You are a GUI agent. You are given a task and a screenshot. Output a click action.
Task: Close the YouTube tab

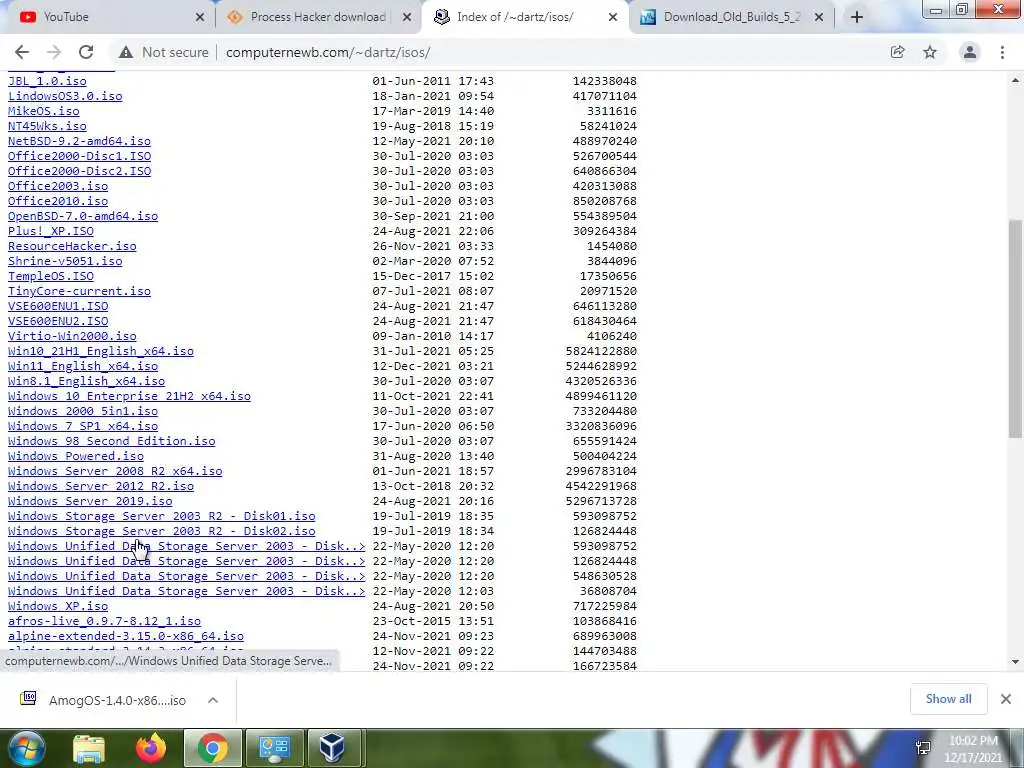pos(200,17)
